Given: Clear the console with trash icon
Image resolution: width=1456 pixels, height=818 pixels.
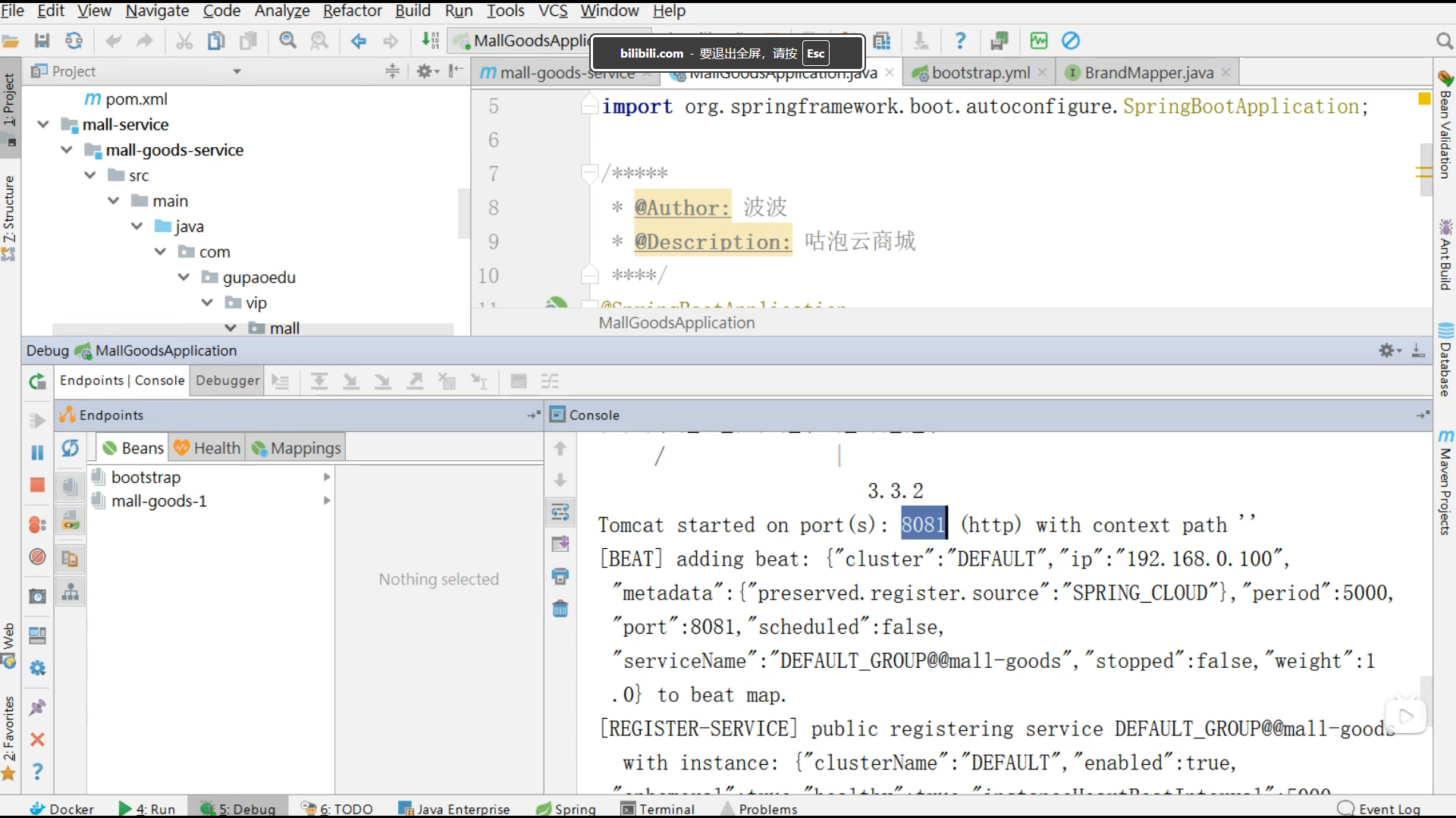Looking at the screenshot, I should tap(560, 609).
